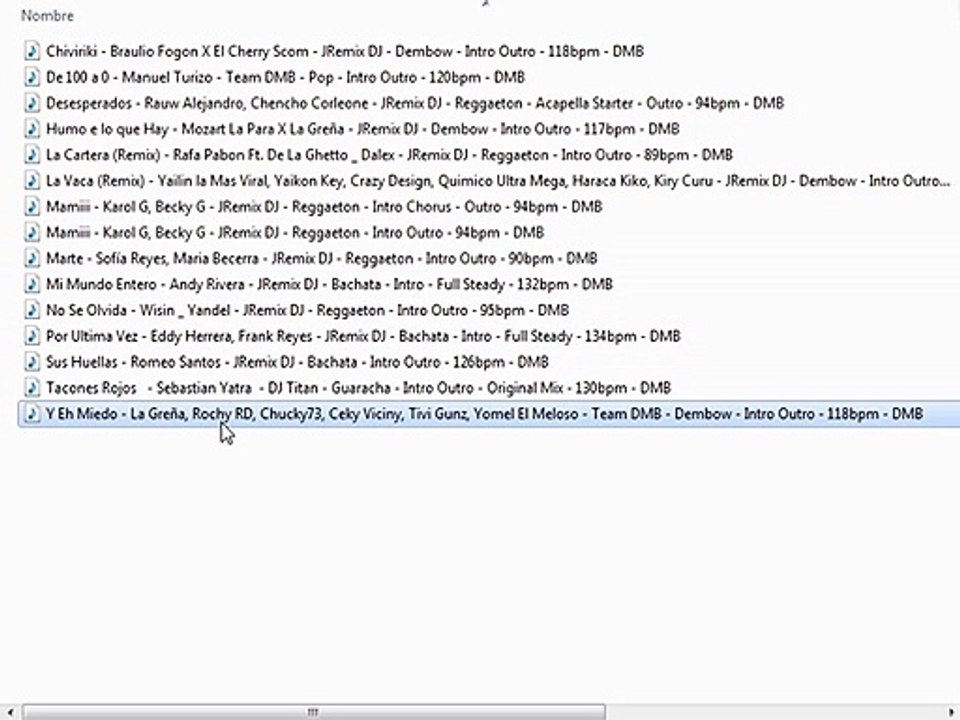The height and width of the screenshot is (720, 960).
Task: Select file La Vaca (Remix) - Yailin la Mas Viral
Action: pos(498,181)
